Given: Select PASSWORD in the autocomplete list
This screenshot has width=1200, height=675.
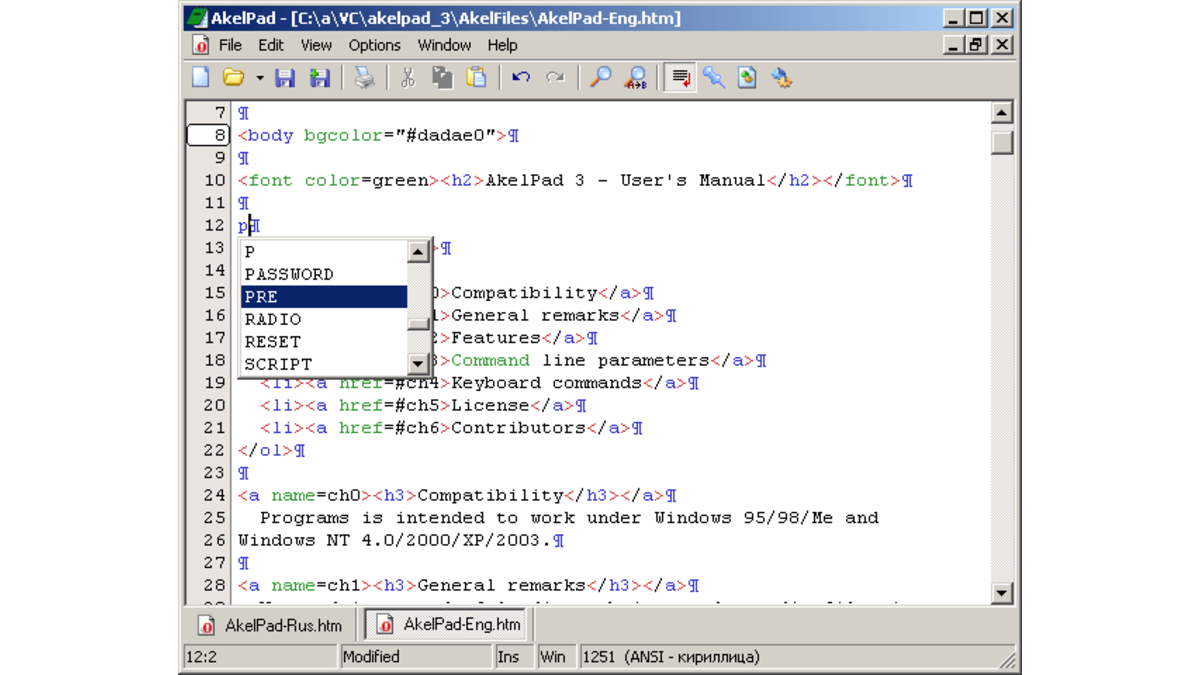Looking at the screenshot, I should coord(290,273).
